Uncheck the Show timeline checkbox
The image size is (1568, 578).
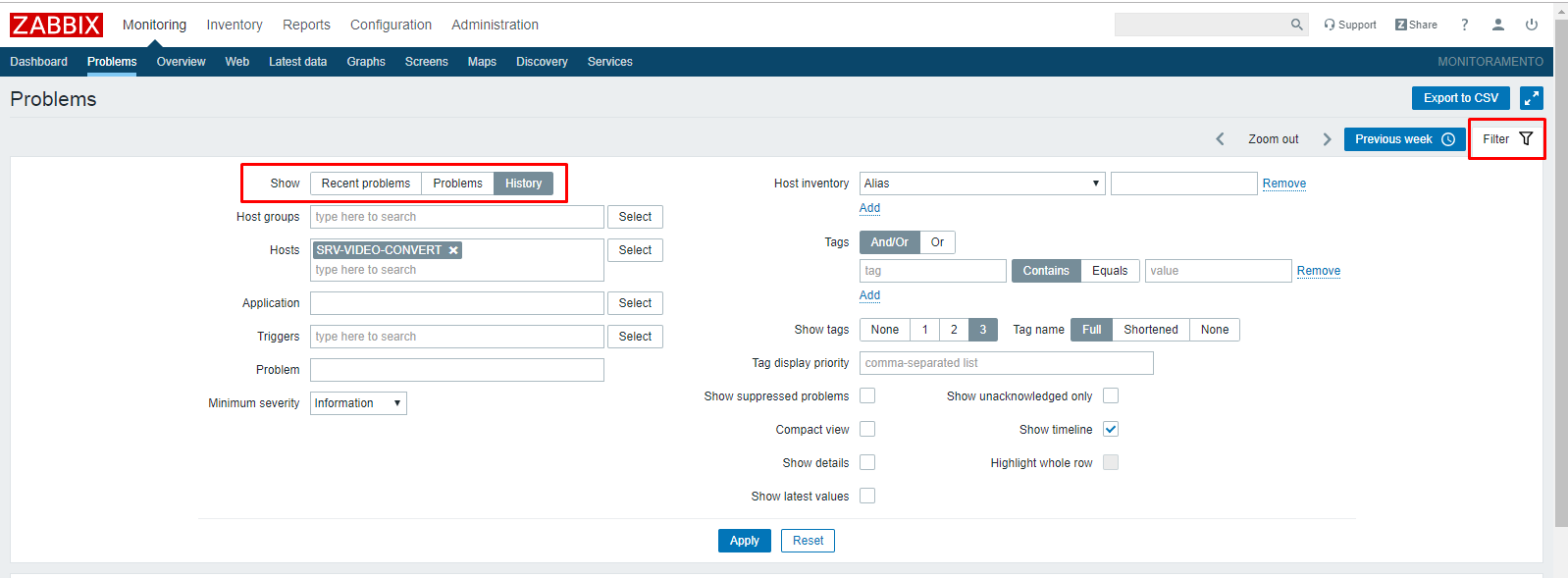1111,430
